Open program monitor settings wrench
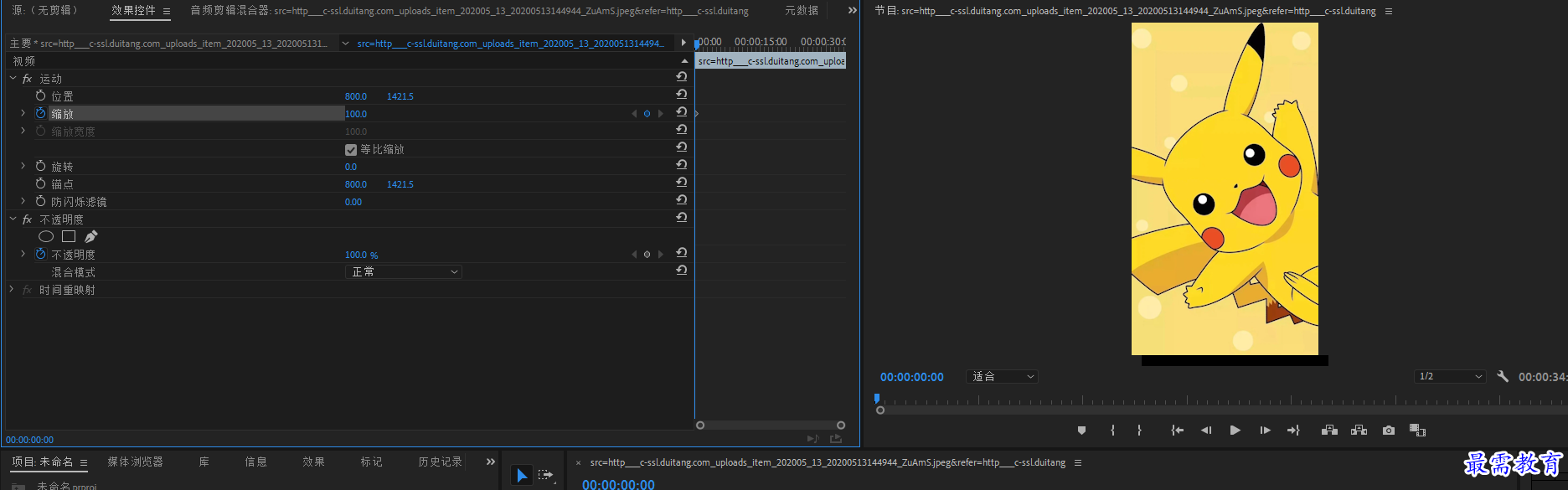 1503,377
